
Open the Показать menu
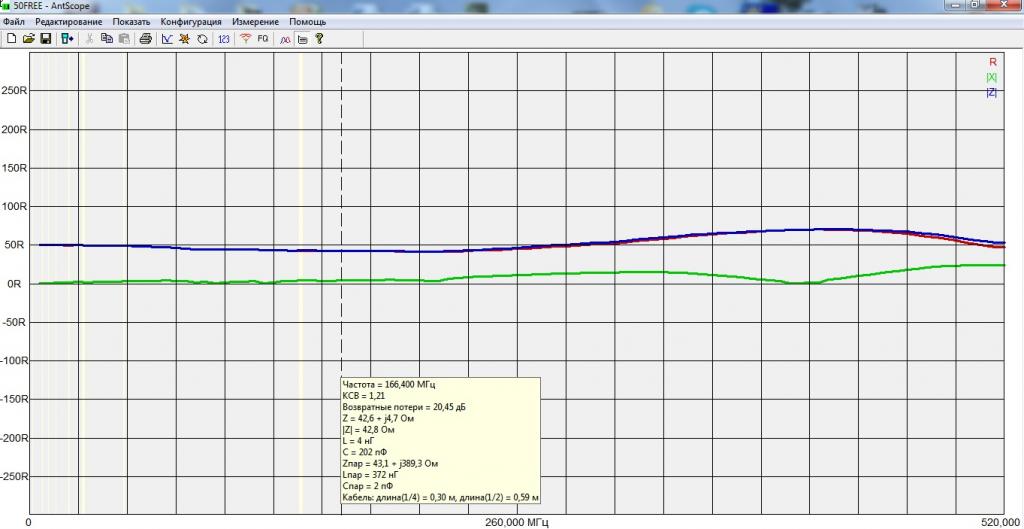point(131,22)
